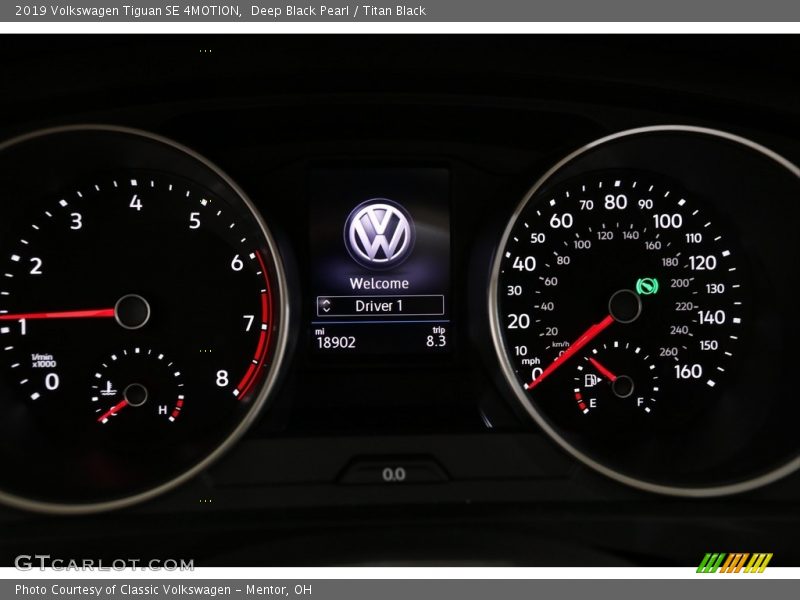Click the 1/min x1000 label
Image resolution: width=800 pixels, height=600 pixels.
[43, 360]
